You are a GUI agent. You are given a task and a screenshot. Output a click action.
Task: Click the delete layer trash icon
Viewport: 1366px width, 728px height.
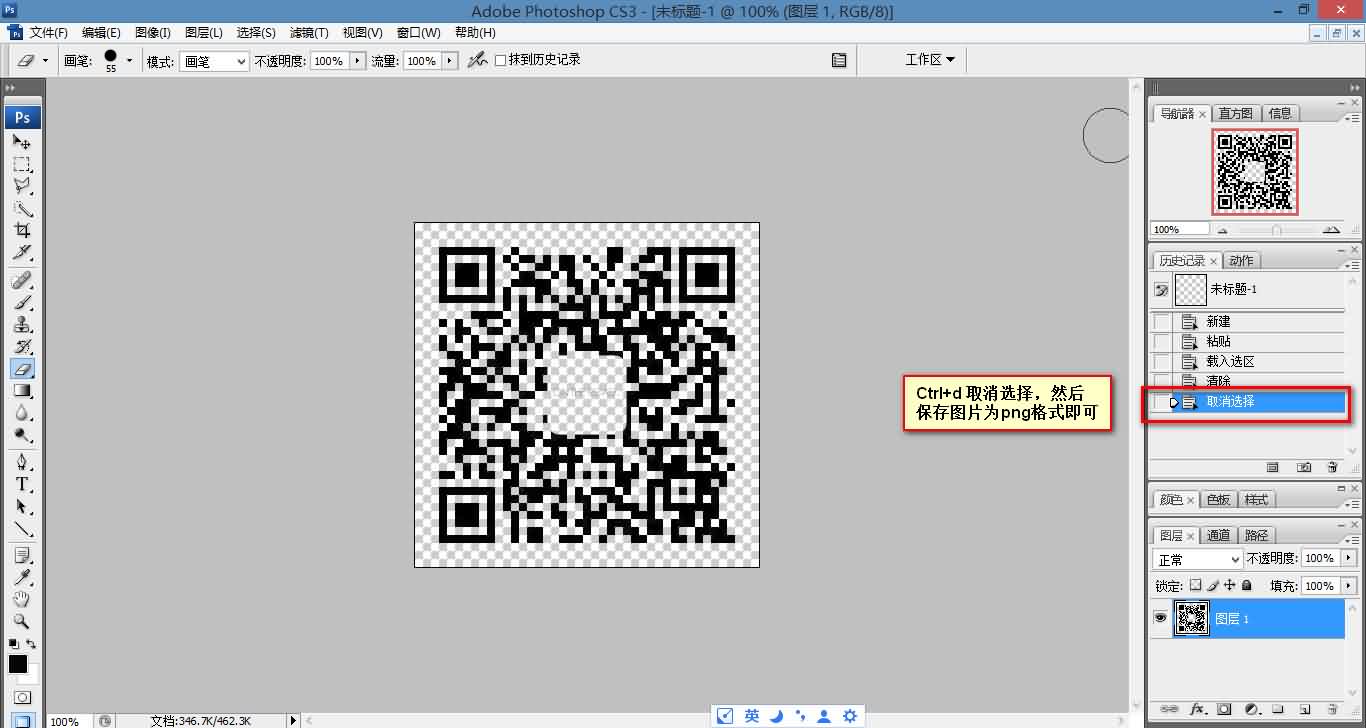1332,709
